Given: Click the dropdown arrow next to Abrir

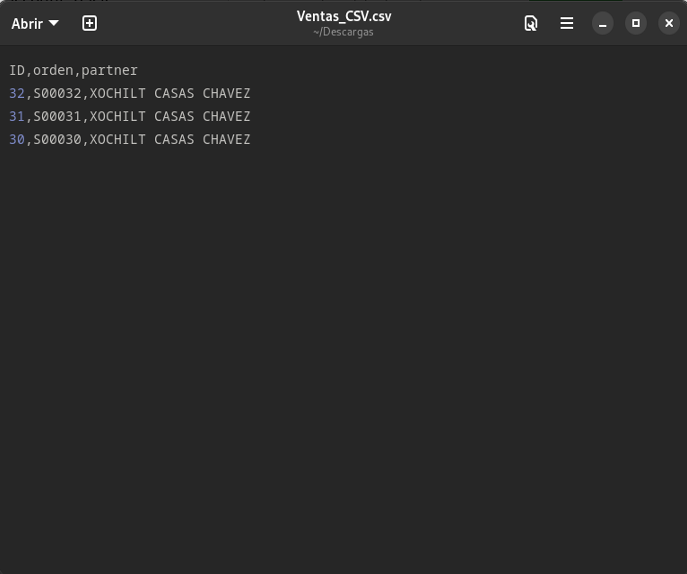Looking at the screenshot, I should 53,23.
